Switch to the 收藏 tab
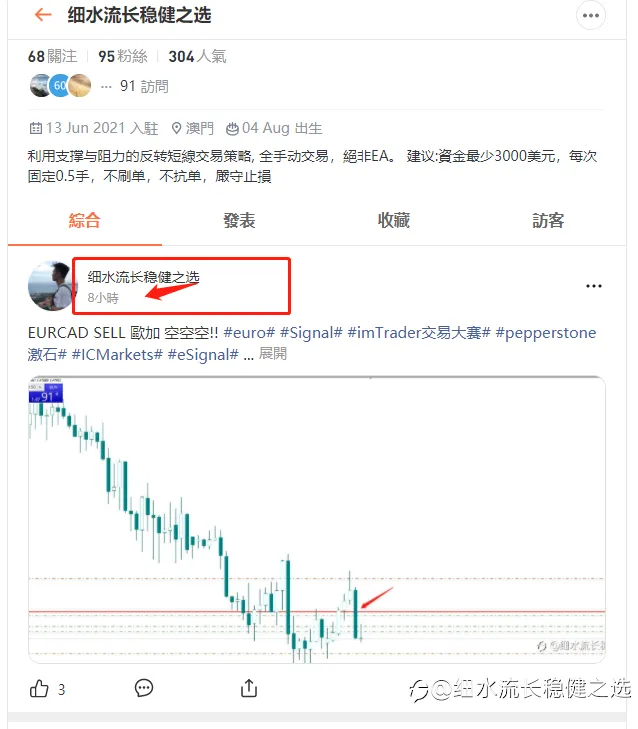This screenshot has width=638, height=729. tap(393, 220)
